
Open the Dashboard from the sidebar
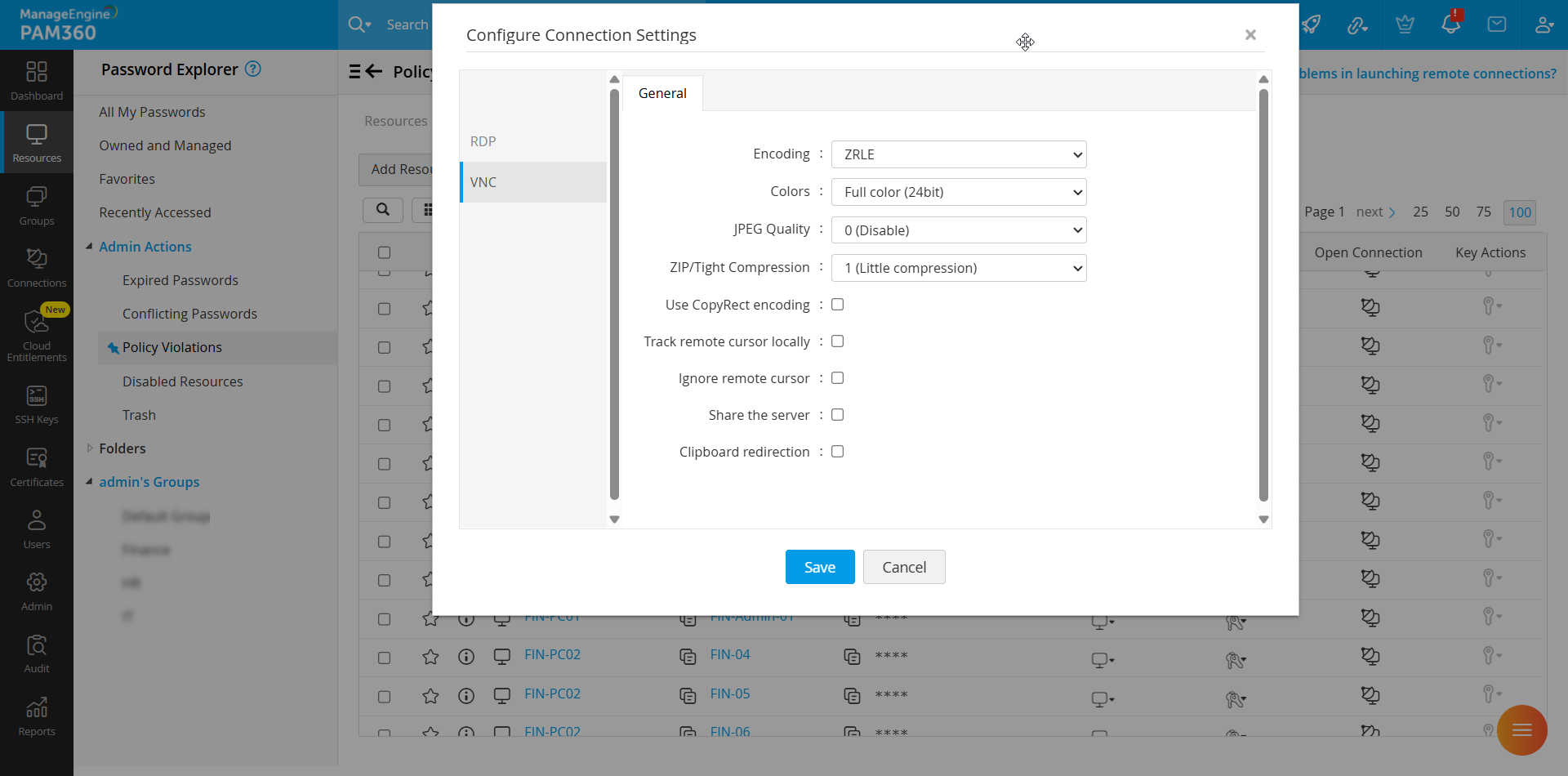(x=36, y=79)
